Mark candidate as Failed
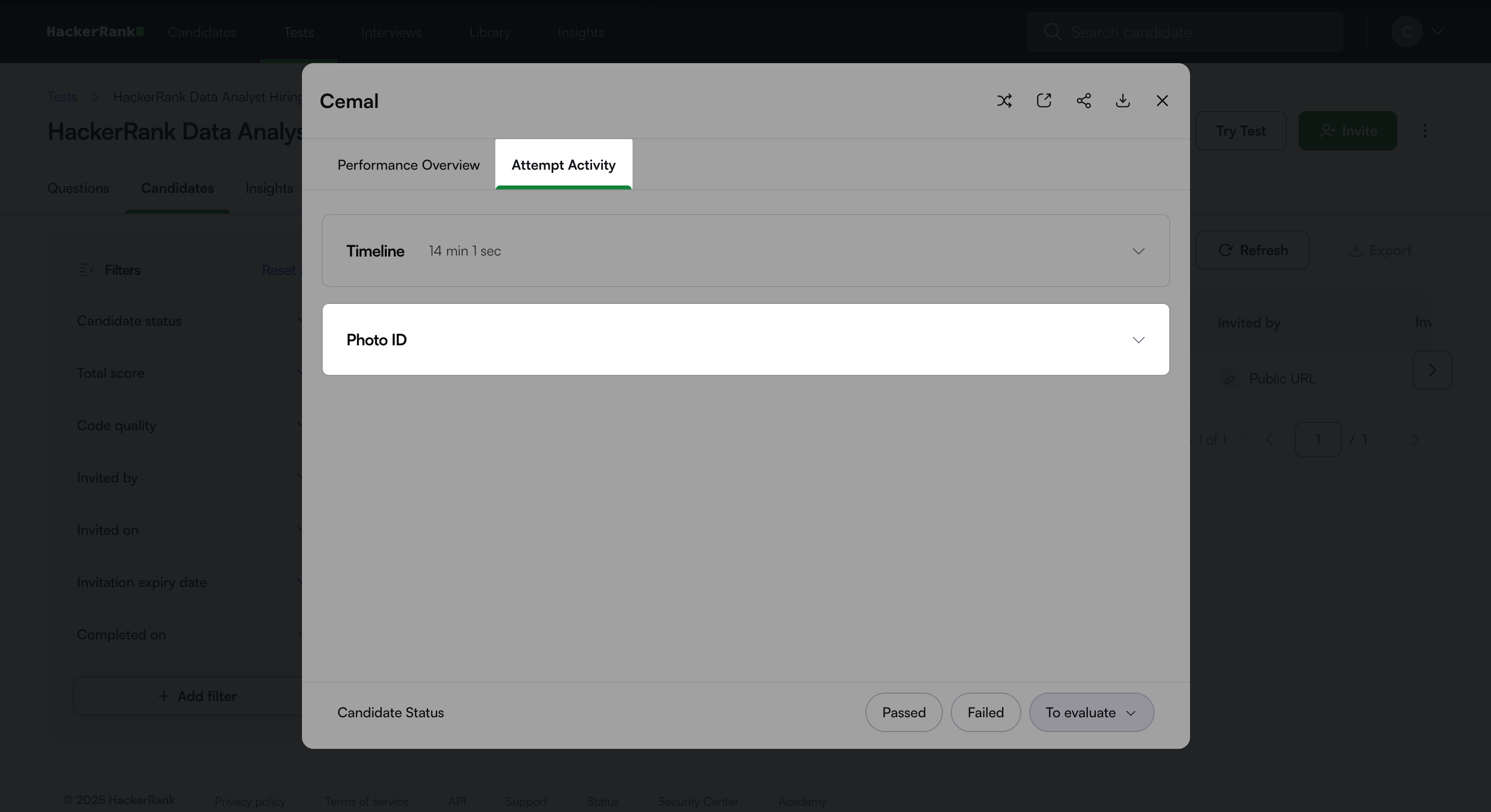The width and height of the screenshot is (1491, 812). [x=985, y=712]
